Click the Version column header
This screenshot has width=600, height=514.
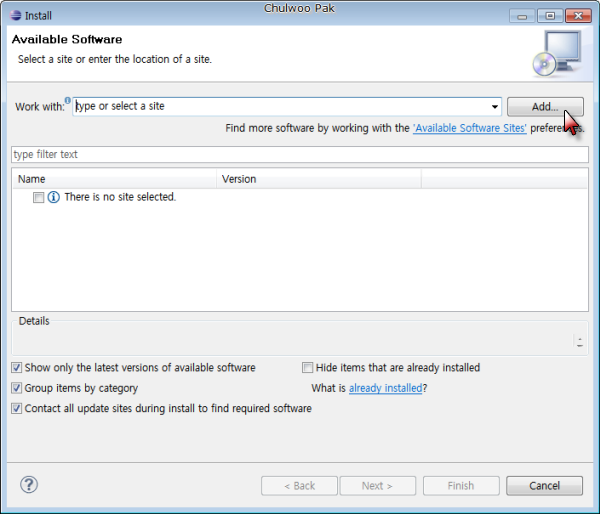[x=319, y=179]
